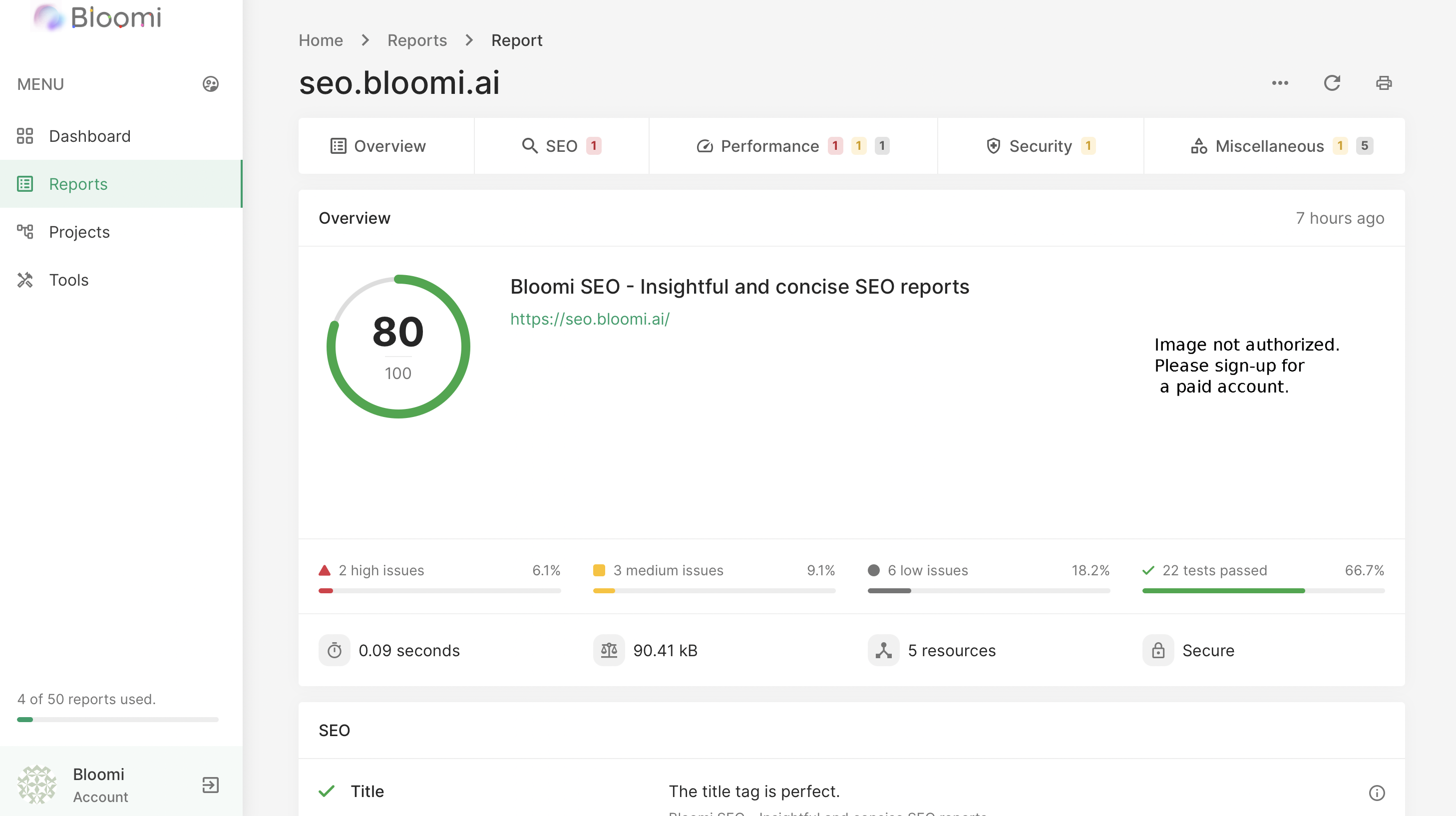Click the report title Bloomi SEO heading
The width and height of the screenshot is (1456, 816).
[739, 287]
